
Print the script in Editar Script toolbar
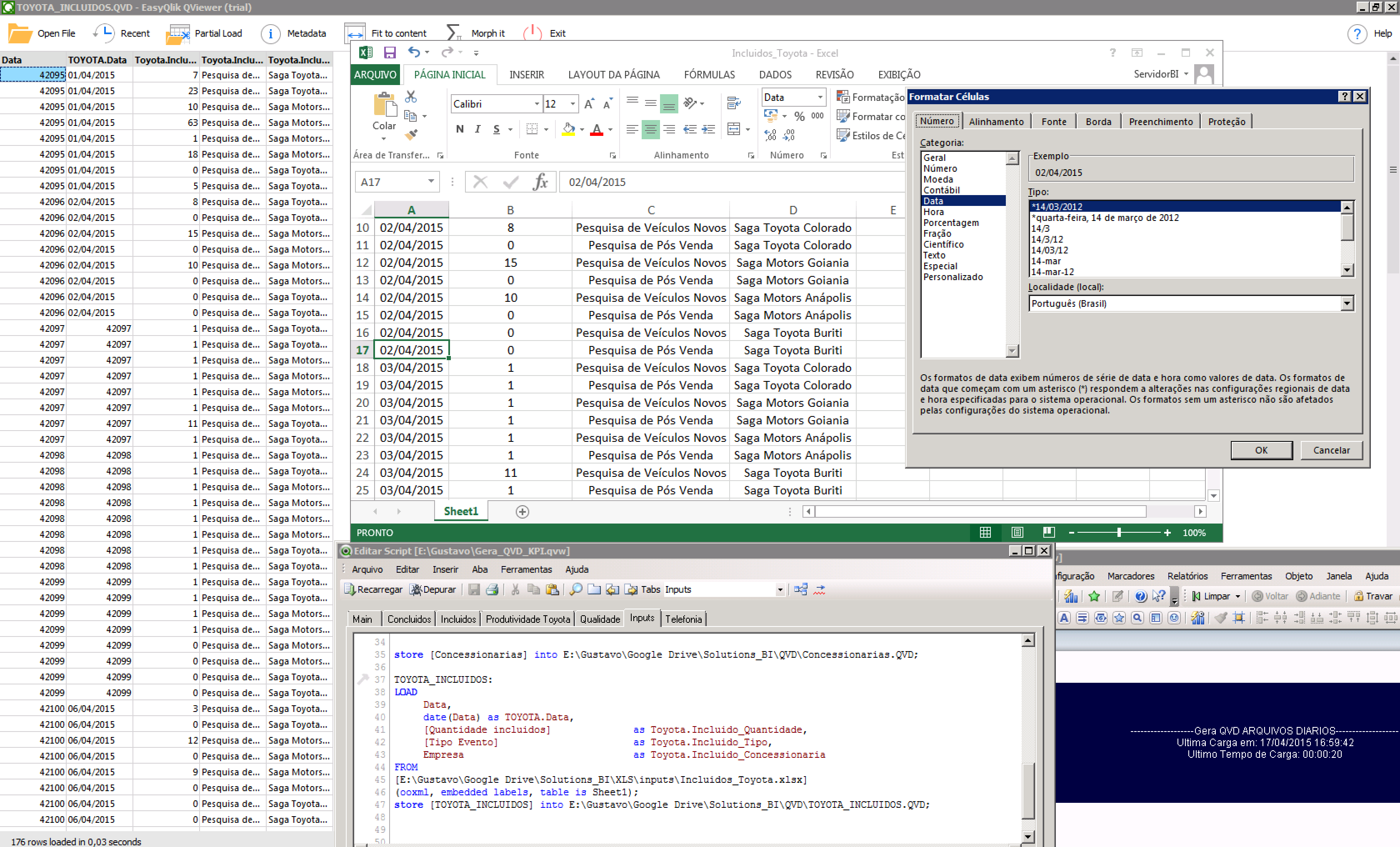pos(492,589)
